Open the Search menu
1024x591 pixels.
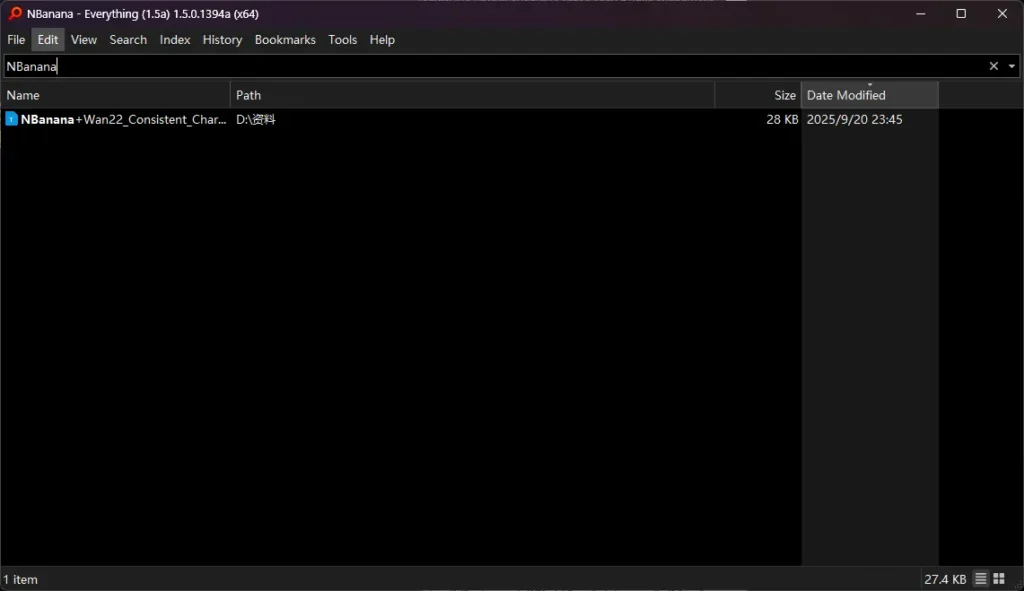128,40
